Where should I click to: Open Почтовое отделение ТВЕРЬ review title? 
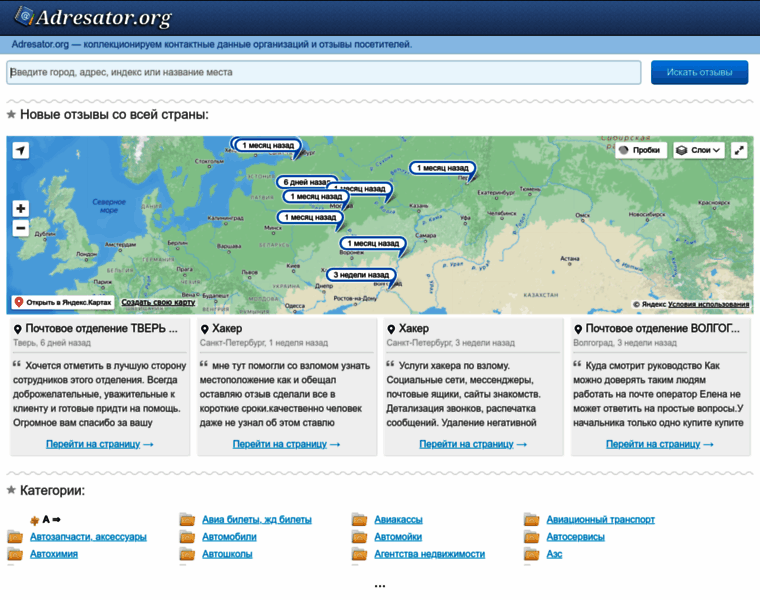[x=101, y=329]
